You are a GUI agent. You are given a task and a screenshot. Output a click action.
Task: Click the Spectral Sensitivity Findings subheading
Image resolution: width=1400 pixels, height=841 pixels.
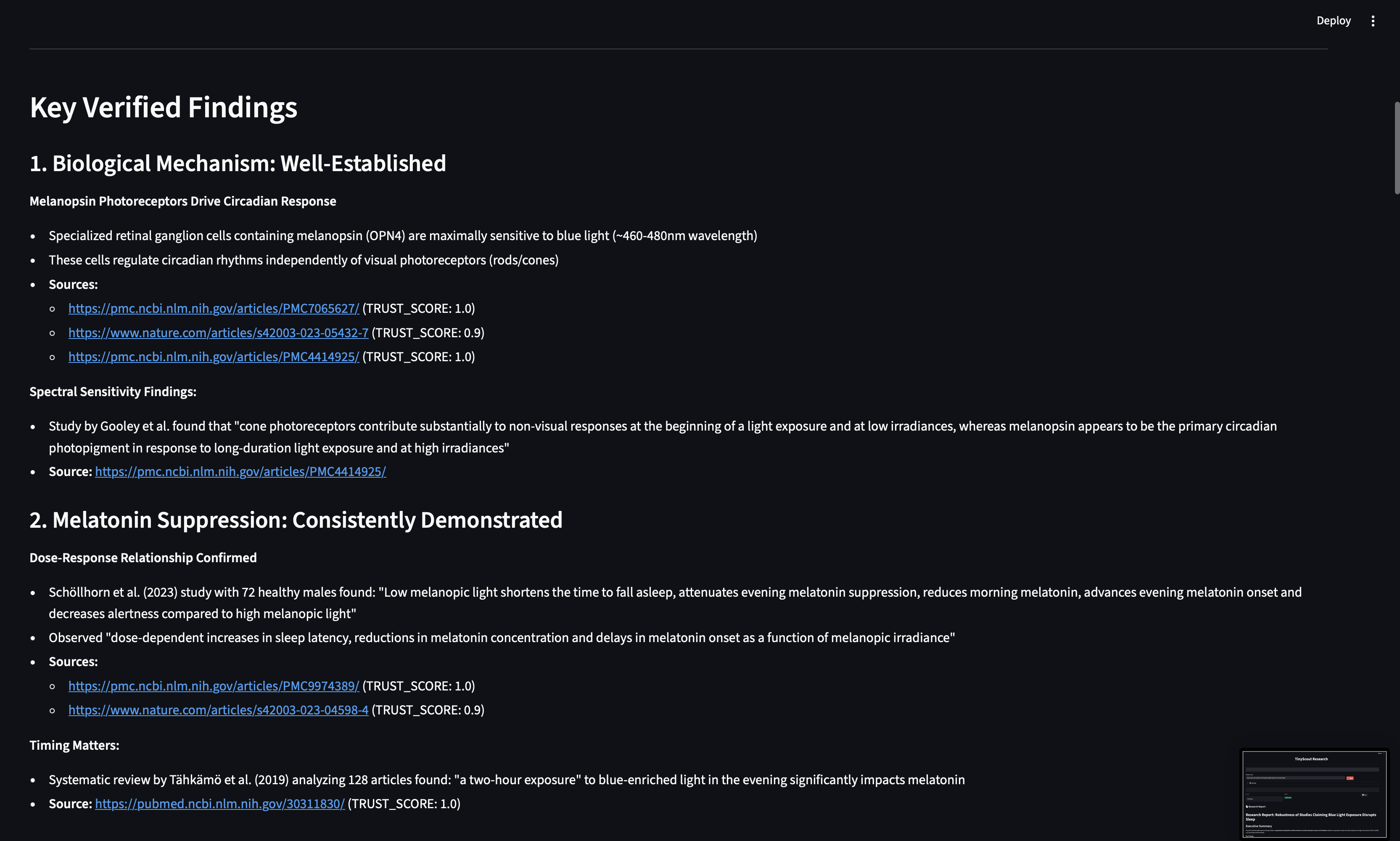click(x=113, y=391)
